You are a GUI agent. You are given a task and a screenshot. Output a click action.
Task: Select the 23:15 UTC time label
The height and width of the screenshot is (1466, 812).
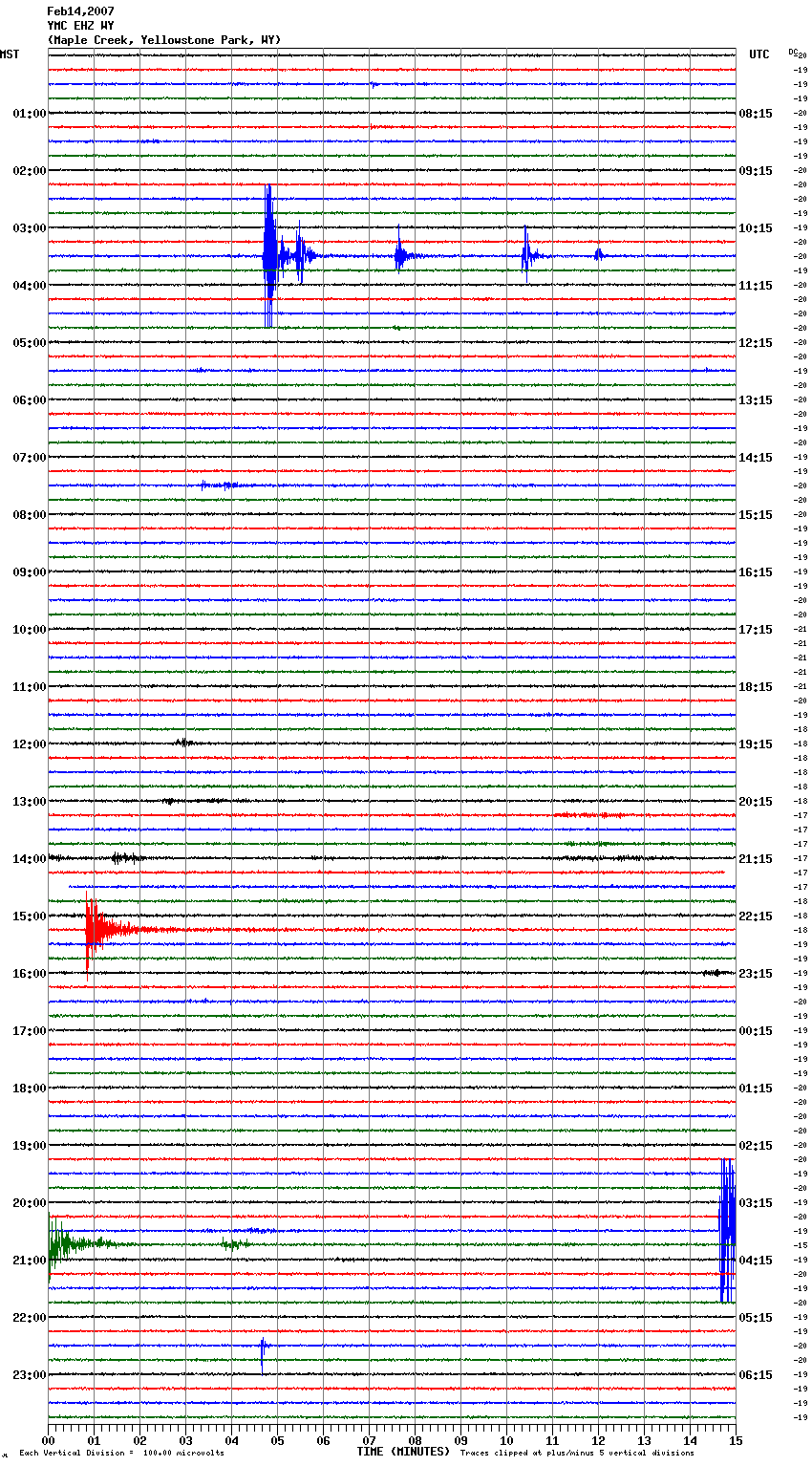pos(756,974)
